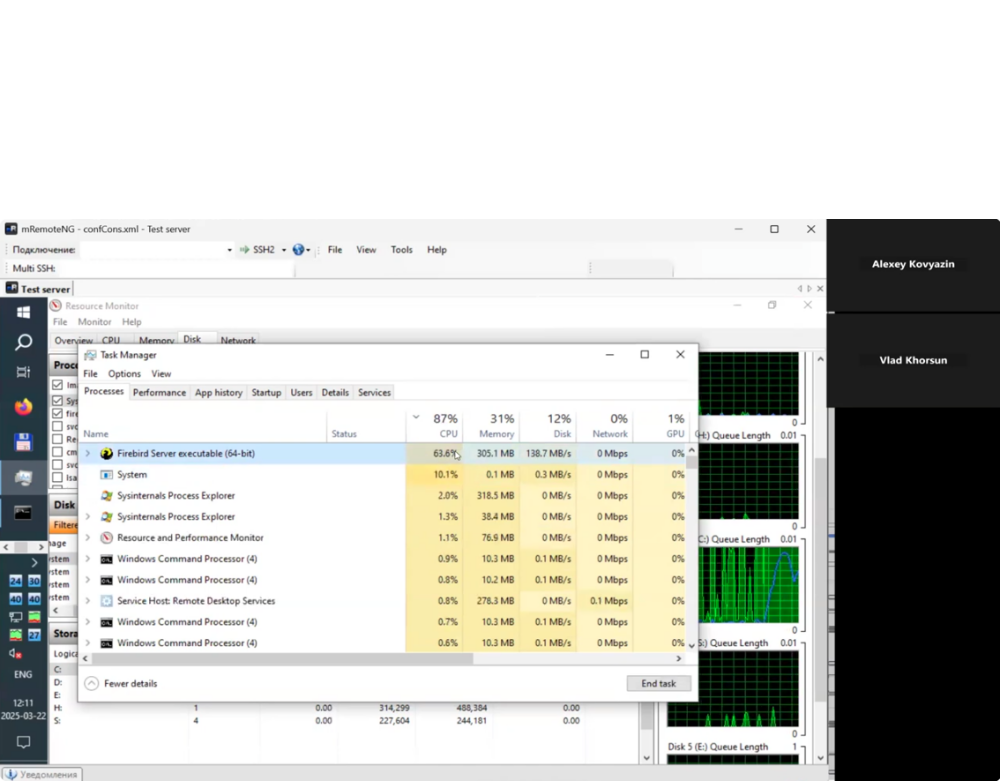The height and width of the screenshot is (781, 1000).
Task: Toggle the Image header checkbox in Resource Monitor
Action: (x=57, y=385)
